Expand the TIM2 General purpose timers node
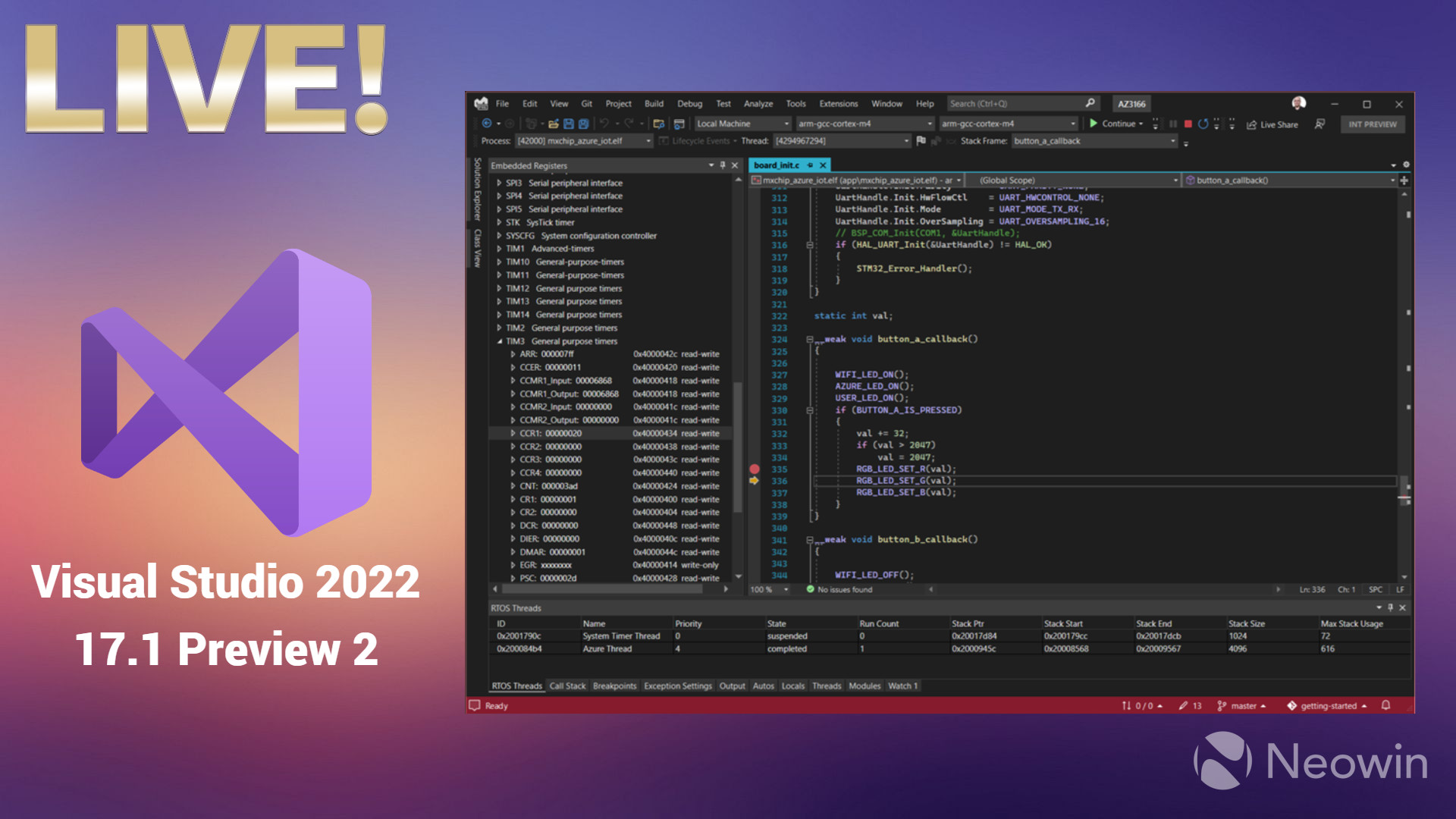Viewport: 1456px width, 819px height. click(x=498, y=328)
